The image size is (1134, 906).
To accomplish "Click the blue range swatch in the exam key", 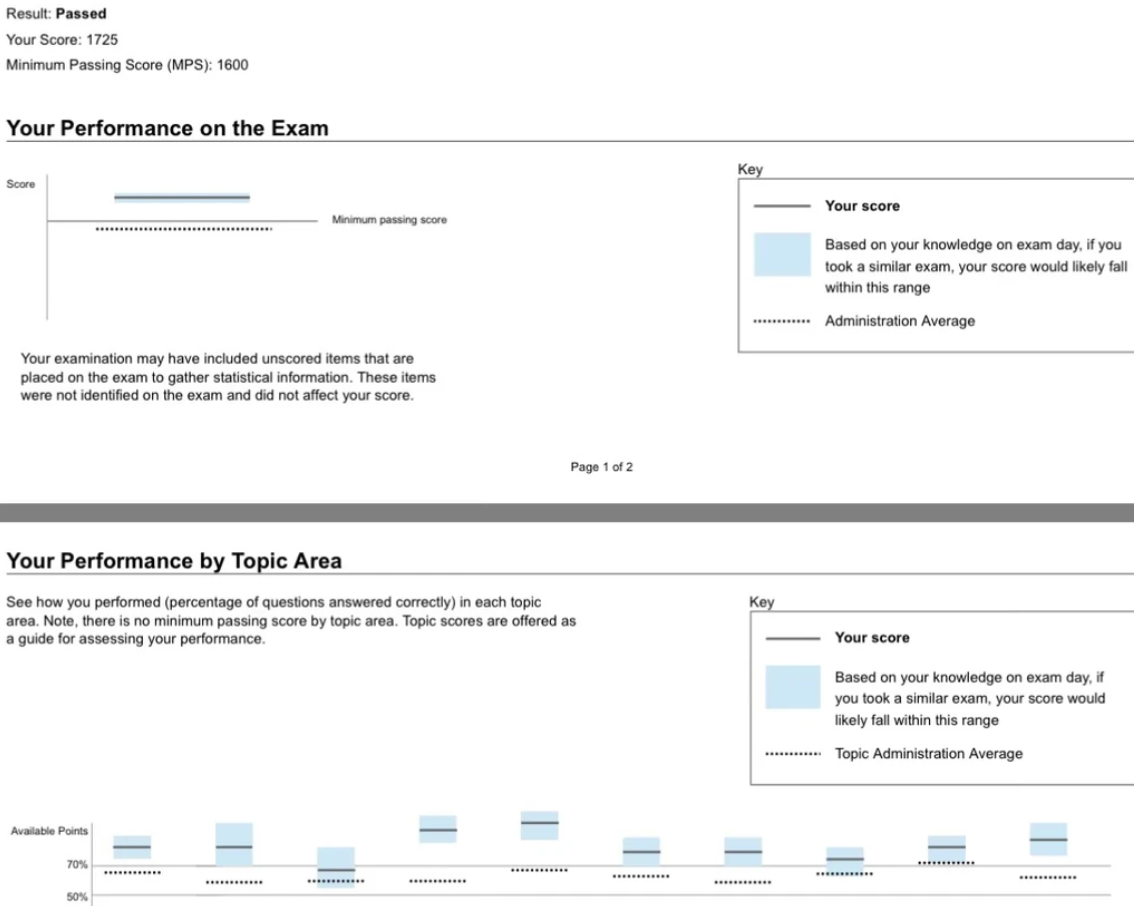I will coord(781,255).
